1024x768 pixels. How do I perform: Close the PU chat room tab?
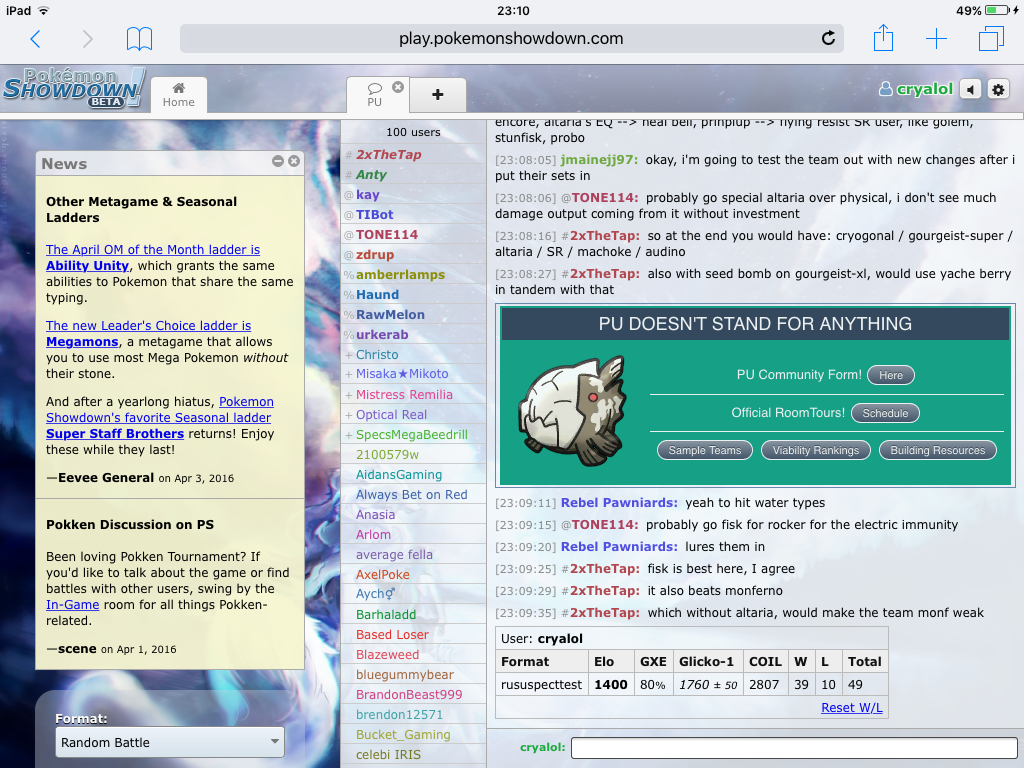pyautogui.click(x=398, y=87)
